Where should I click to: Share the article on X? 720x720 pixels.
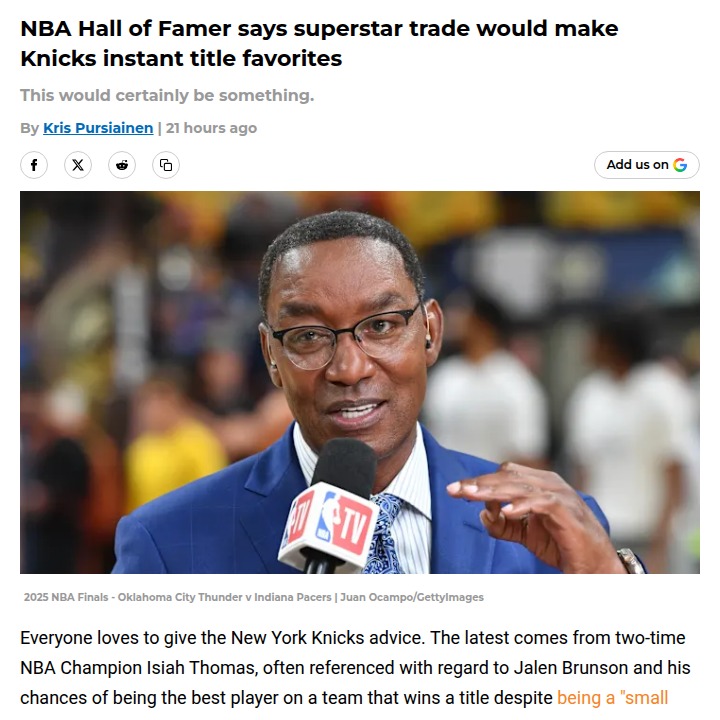[x=78, y=165]
